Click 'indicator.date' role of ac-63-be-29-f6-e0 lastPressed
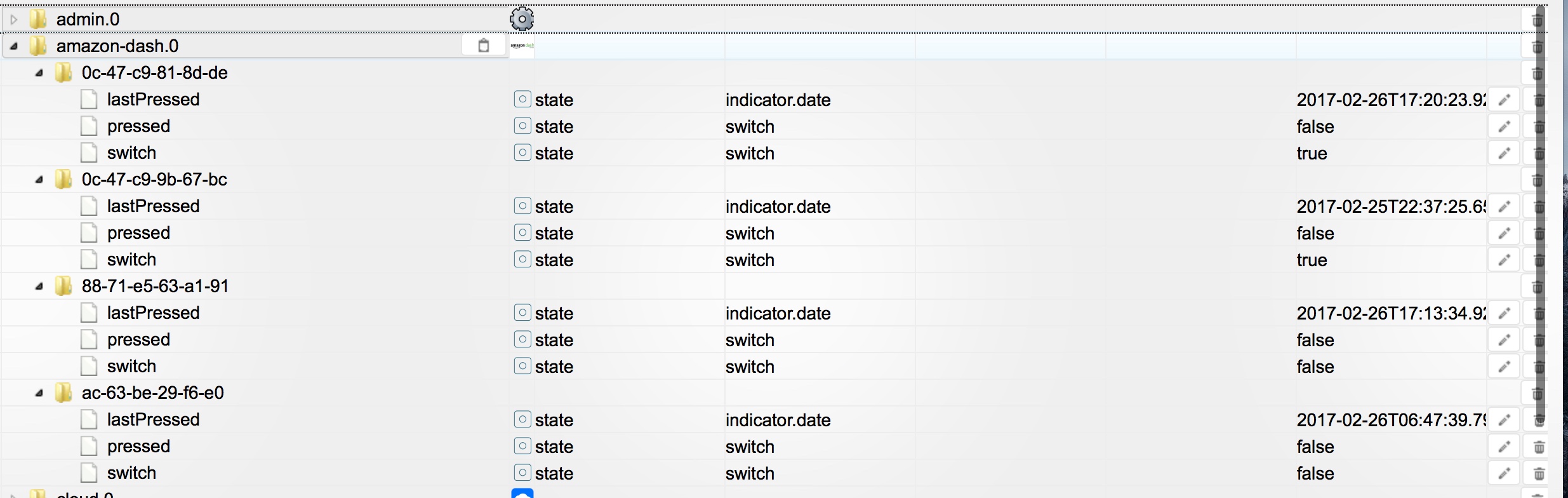The width and height of the screenshot is (1568, 498). click(778, 420)
